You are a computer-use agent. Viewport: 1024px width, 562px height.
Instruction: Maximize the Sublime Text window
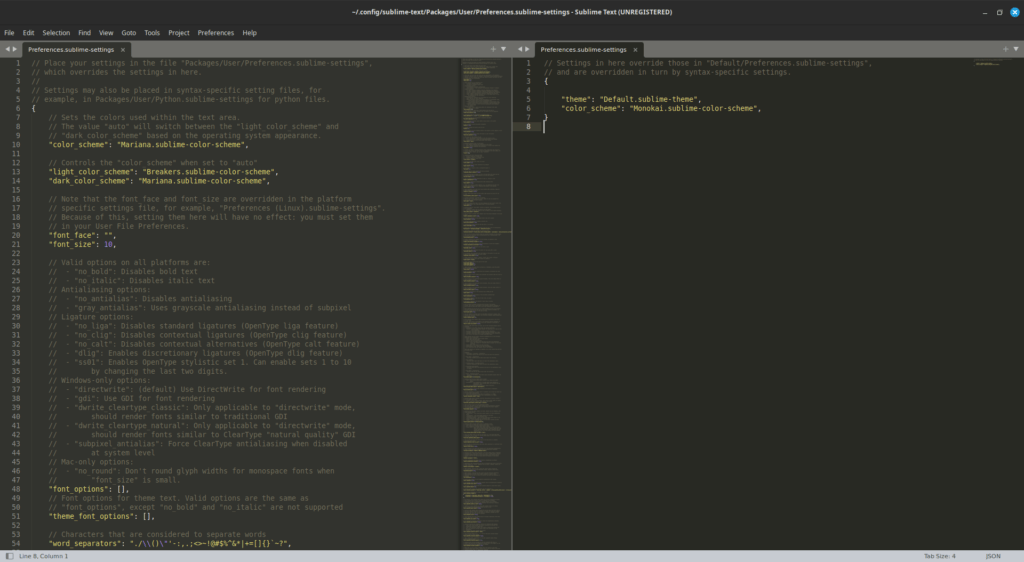coord(999,12)
